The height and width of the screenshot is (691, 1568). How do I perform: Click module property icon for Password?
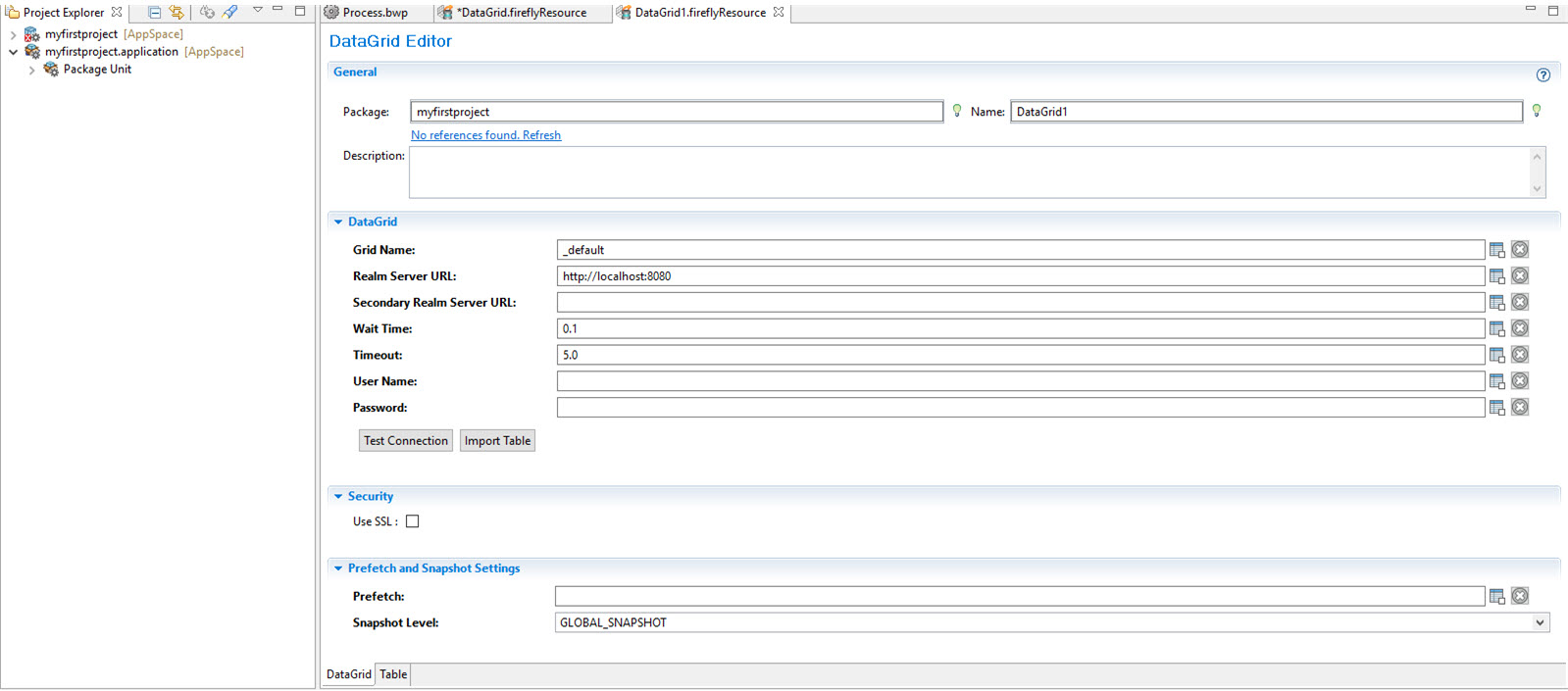(x=1496, y=408)
